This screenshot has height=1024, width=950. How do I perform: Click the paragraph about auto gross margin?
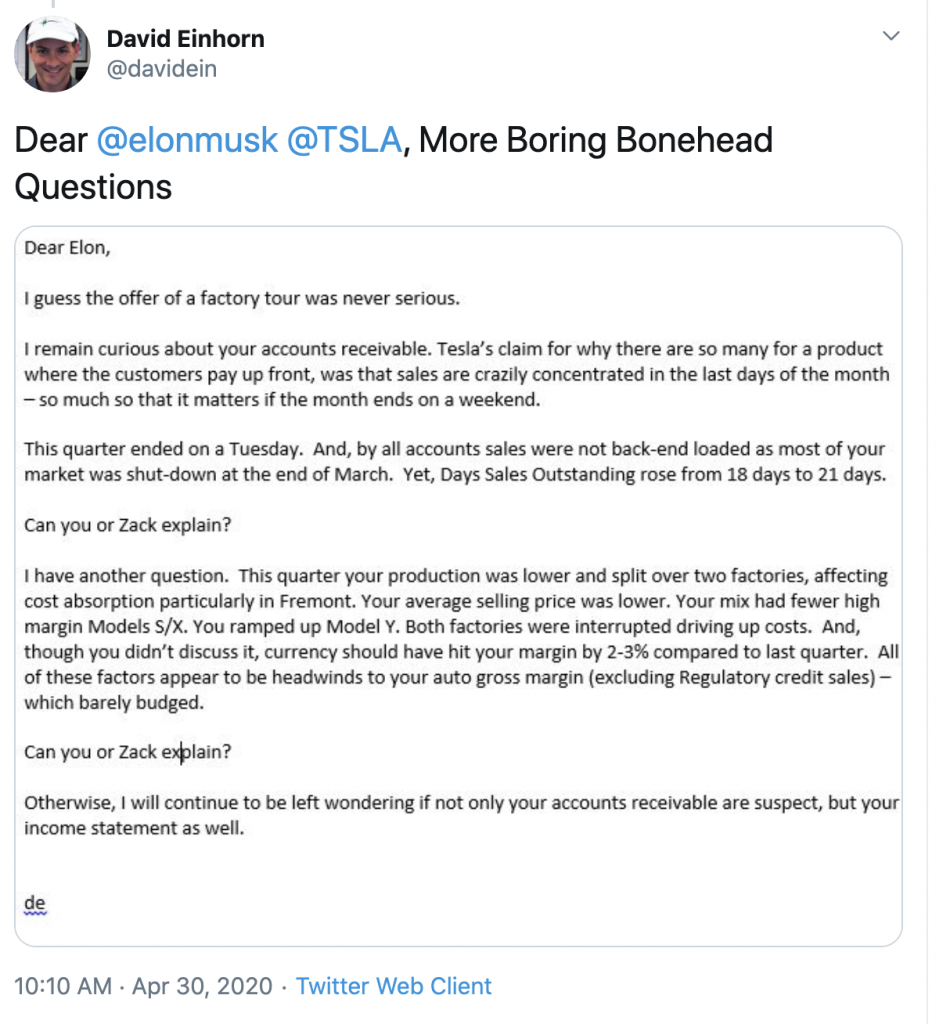[461, 639]
